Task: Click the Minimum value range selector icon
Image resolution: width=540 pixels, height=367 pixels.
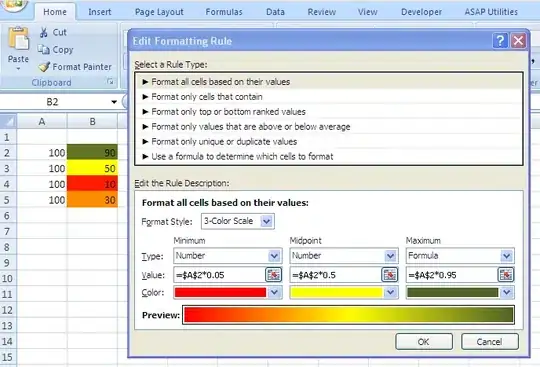Action: point(273,275)
